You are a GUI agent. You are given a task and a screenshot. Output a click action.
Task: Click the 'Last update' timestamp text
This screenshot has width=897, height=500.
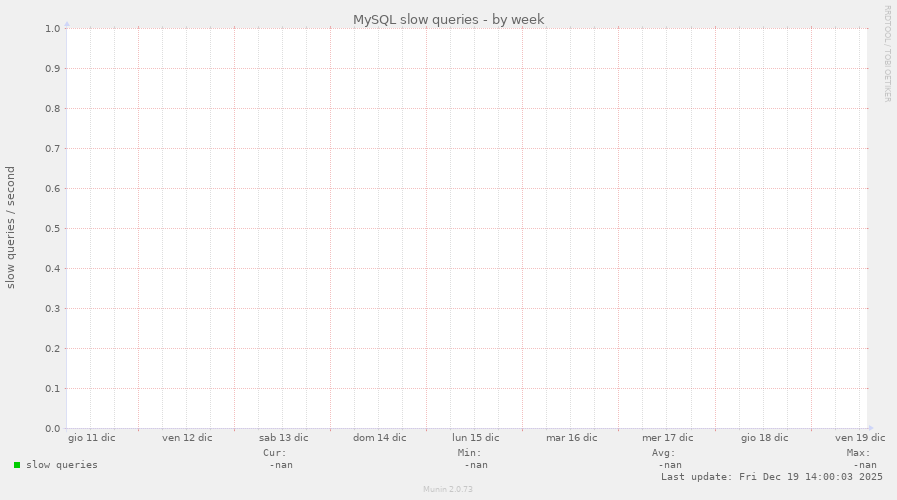click(x=772, y=477)
